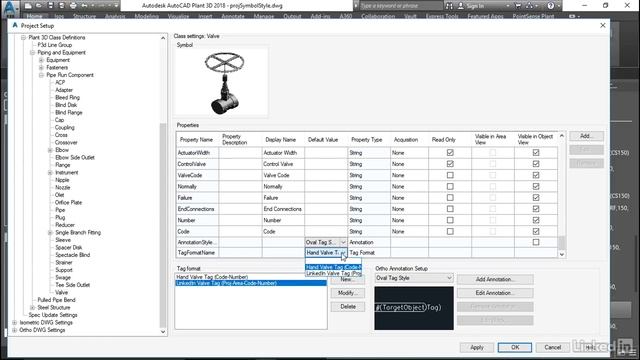The width and height of the screenshot is (640, 360).
Task: Click the Save icon in quick access toolbar
Action: pyautogui.click(x=51, y=6)
